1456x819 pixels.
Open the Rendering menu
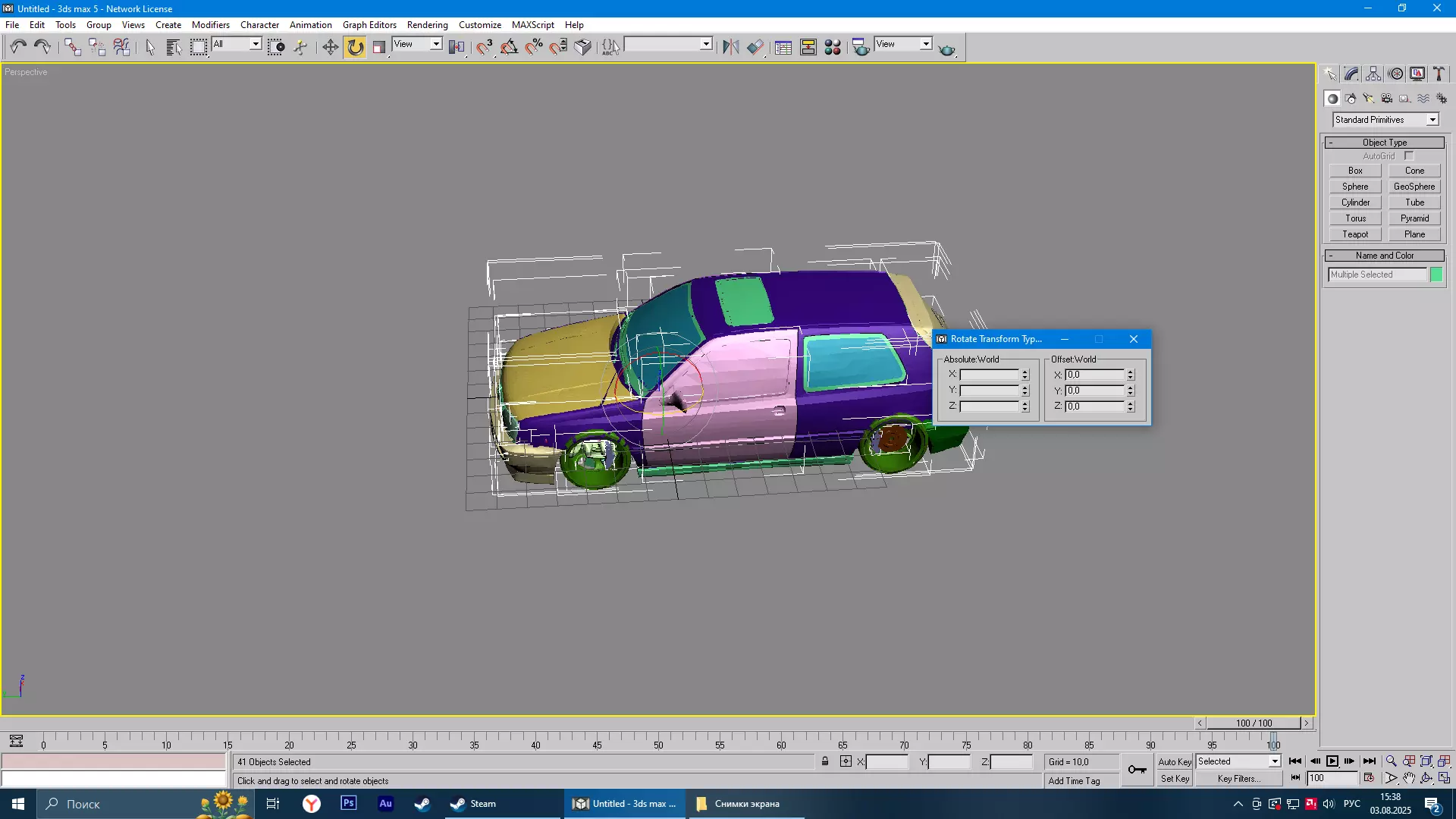(x=427, y=25)
